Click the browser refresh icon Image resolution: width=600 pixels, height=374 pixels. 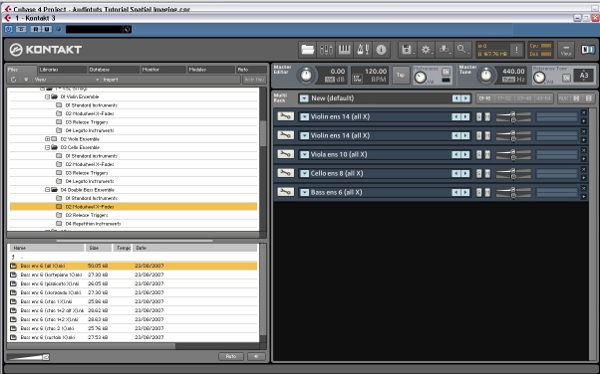tap(14, 80)
